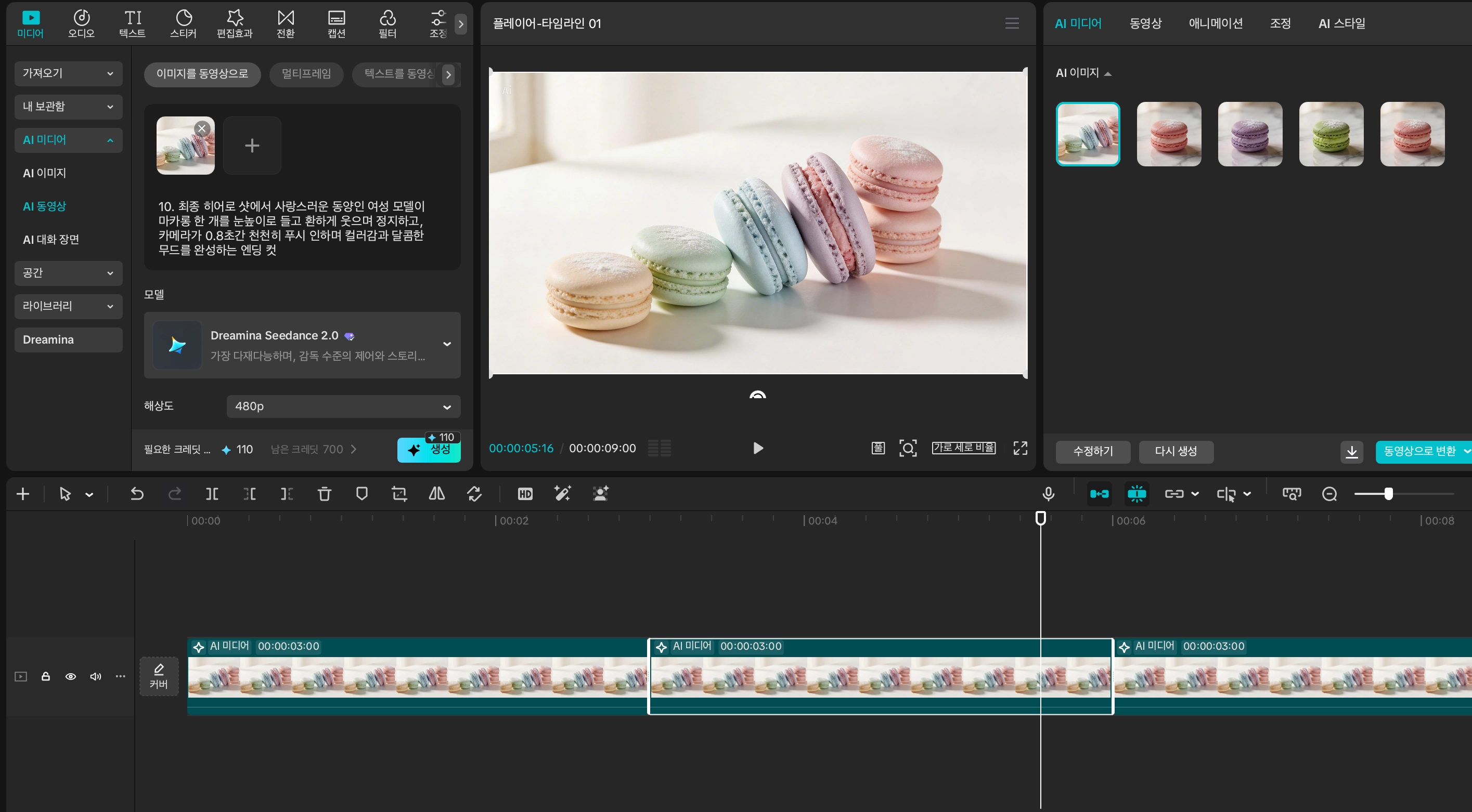Select the purple macaron AI image thumbnail
The width and height of the screenshot is (1472, 812).
[x=1250, y=134]
